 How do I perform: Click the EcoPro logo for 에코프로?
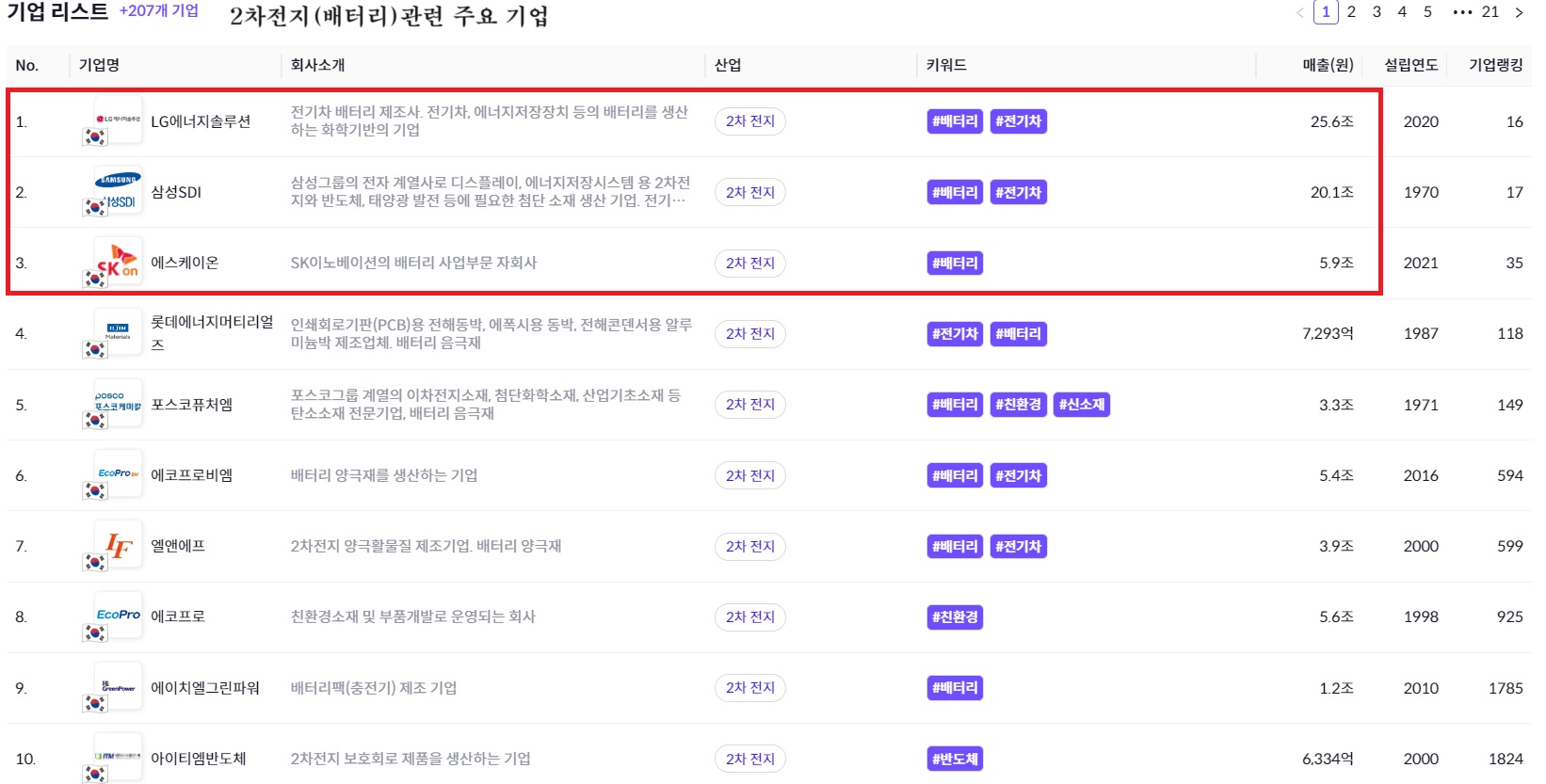tap(118, 615)
